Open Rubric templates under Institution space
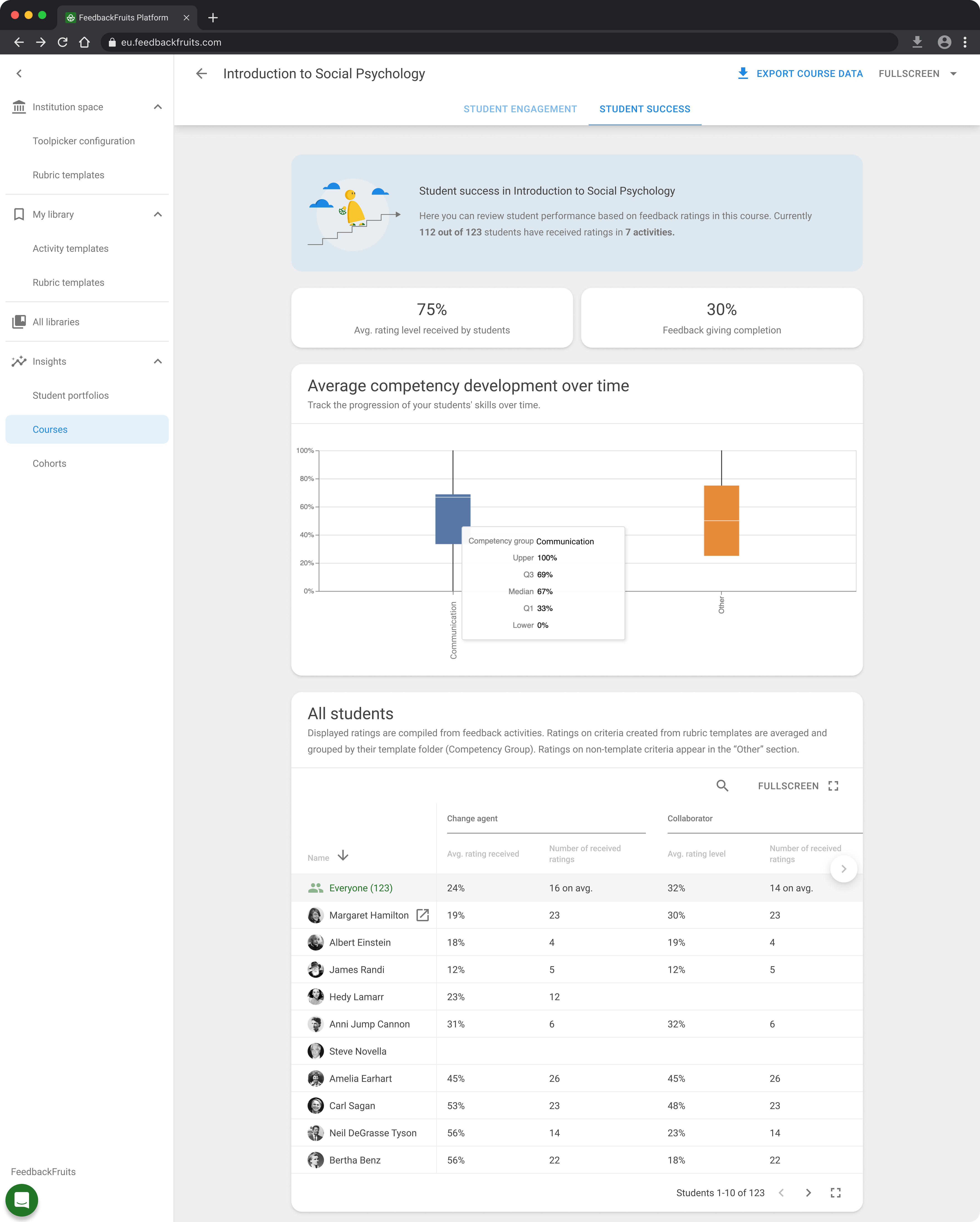980x1222 pixels. coord(69,175)
